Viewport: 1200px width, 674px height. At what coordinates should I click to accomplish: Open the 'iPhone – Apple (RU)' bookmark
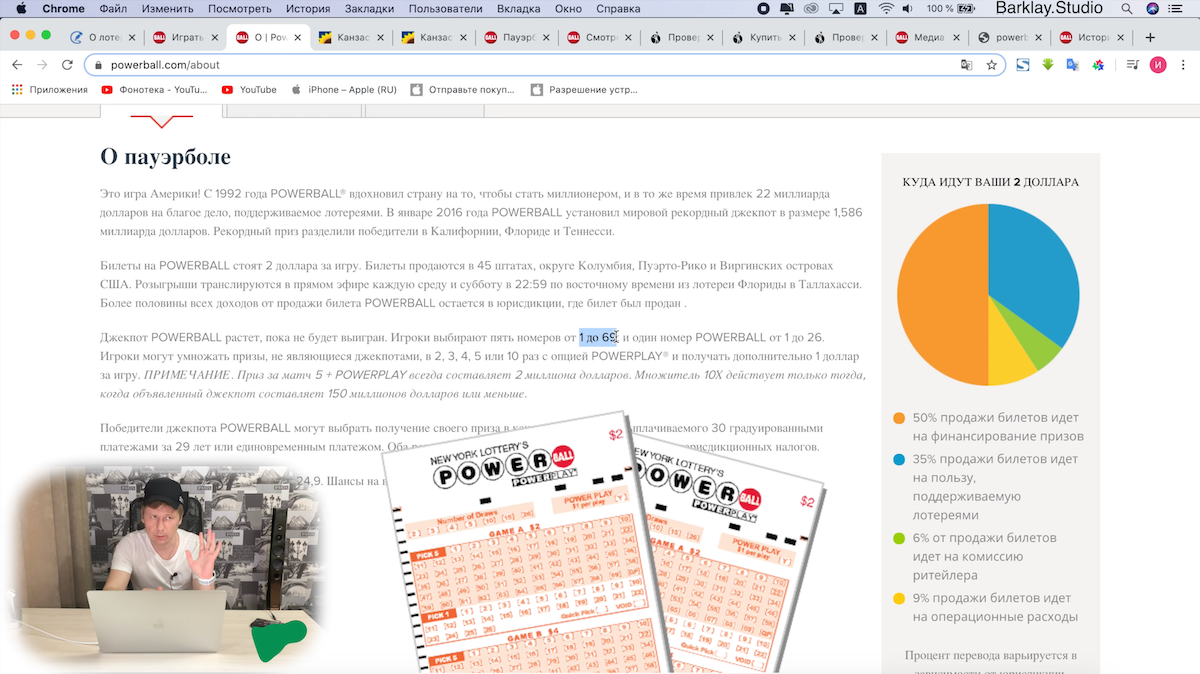tap(343, 89)
